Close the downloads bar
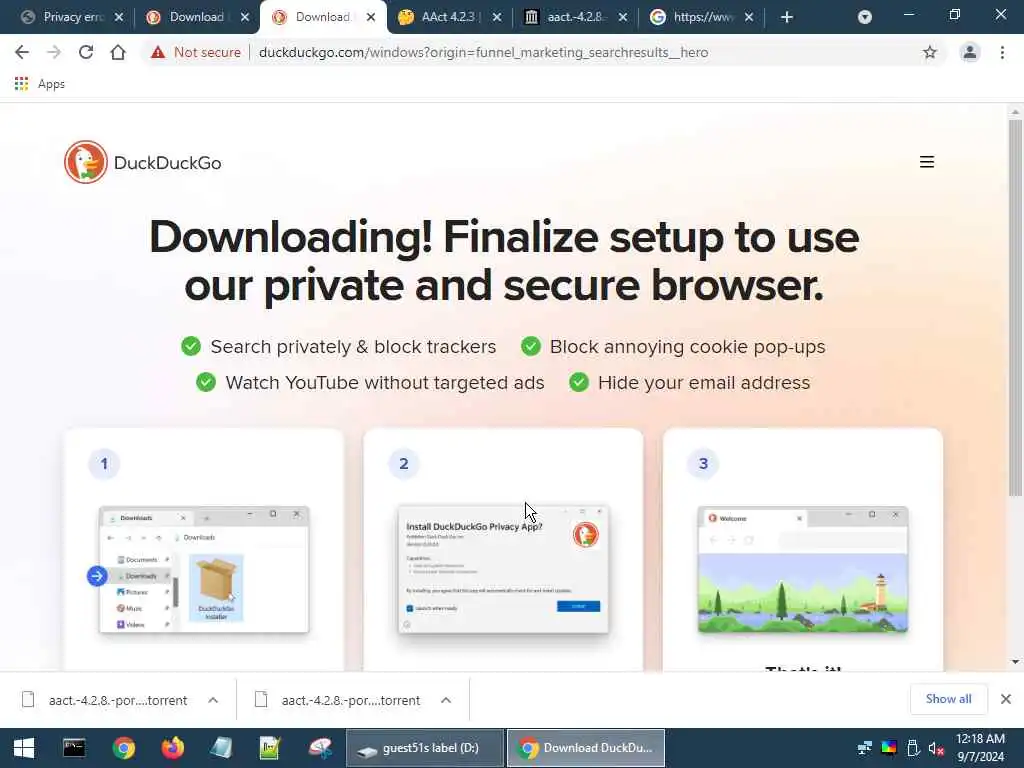This screenshot has height=768, width=1024. tap(1006, 699)
